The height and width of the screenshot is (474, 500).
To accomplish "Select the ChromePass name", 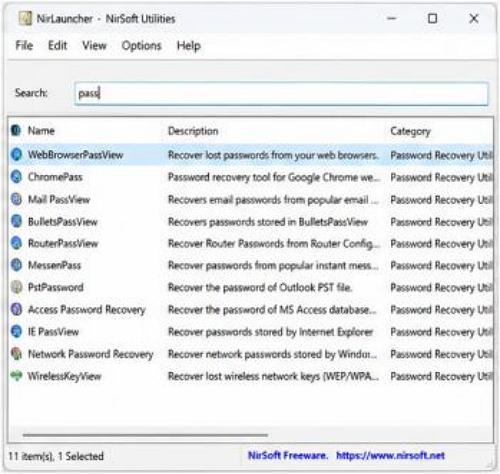I will coord(55,177).
